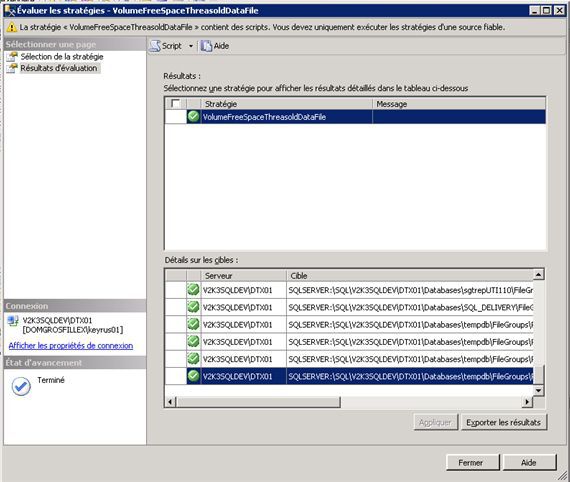Viewport: 570px width, 482px height.
Task: Click the title bar window icon
Action: coord(10,11)
